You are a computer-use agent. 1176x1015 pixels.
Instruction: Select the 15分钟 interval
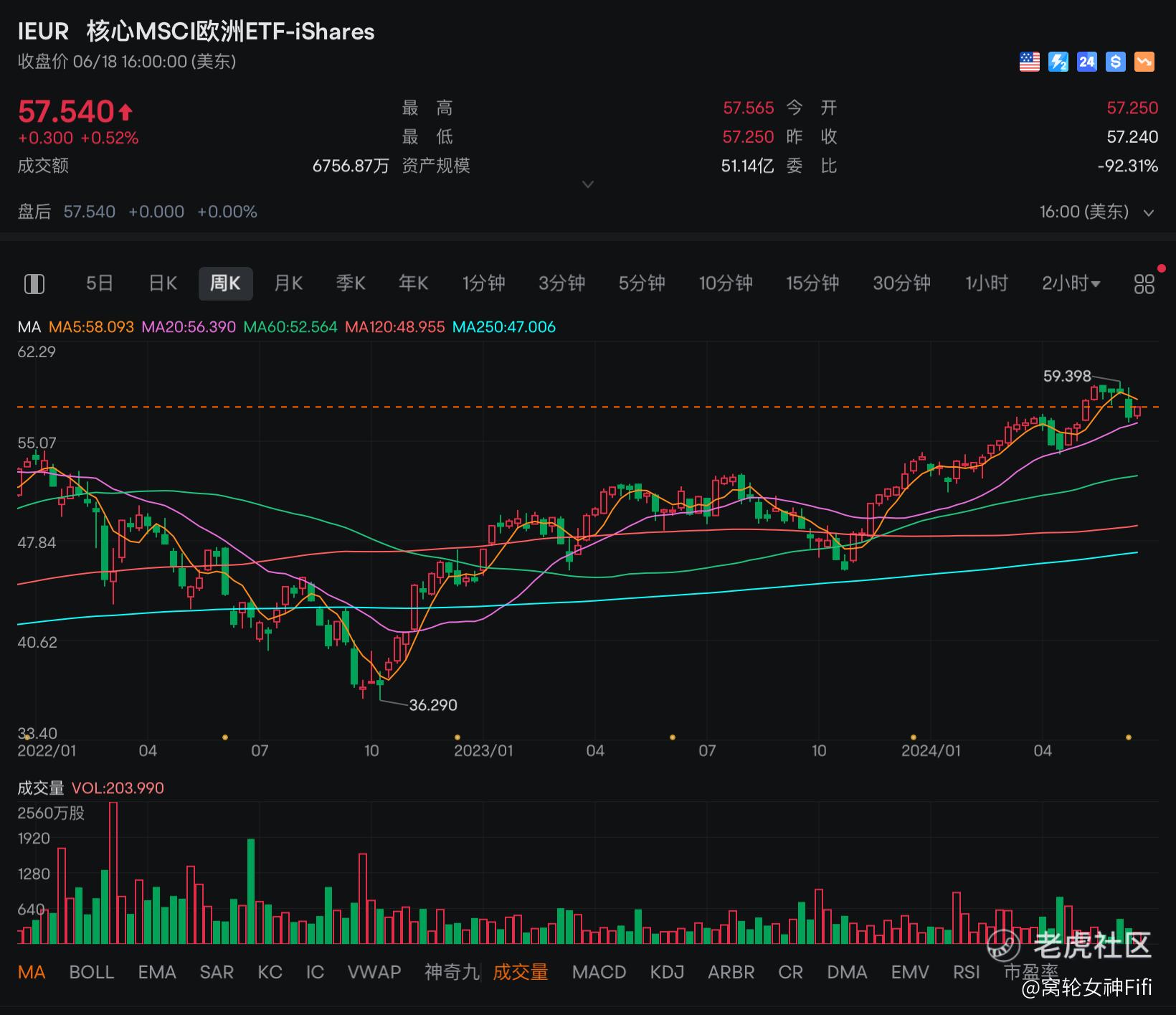coord(812,283)
